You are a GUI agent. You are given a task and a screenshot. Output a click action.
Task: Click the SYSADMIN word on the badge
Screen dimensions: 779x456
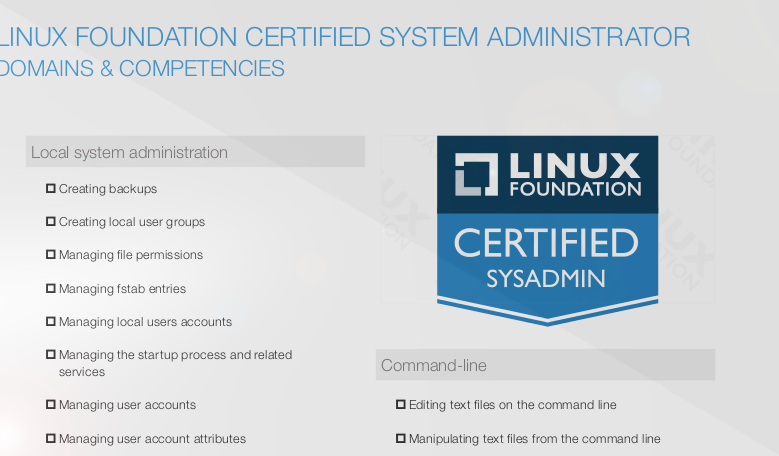(x=546, y=278)
